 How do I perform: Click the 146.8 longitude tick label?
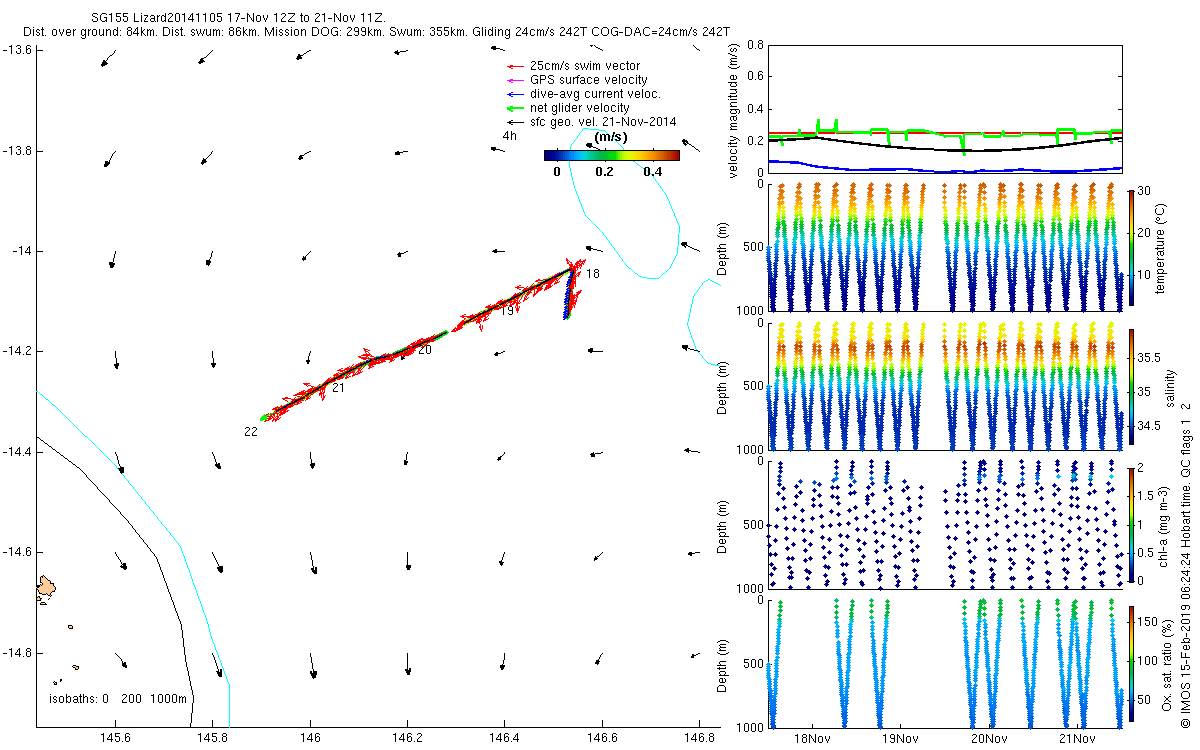[x=699, y=738]
